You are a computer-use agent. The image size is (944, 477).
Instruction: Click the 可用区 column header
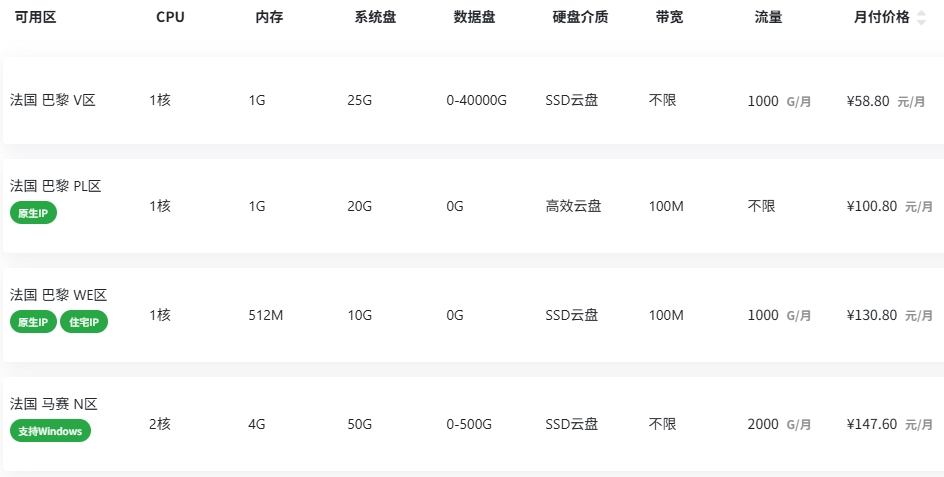coord(35,18)
